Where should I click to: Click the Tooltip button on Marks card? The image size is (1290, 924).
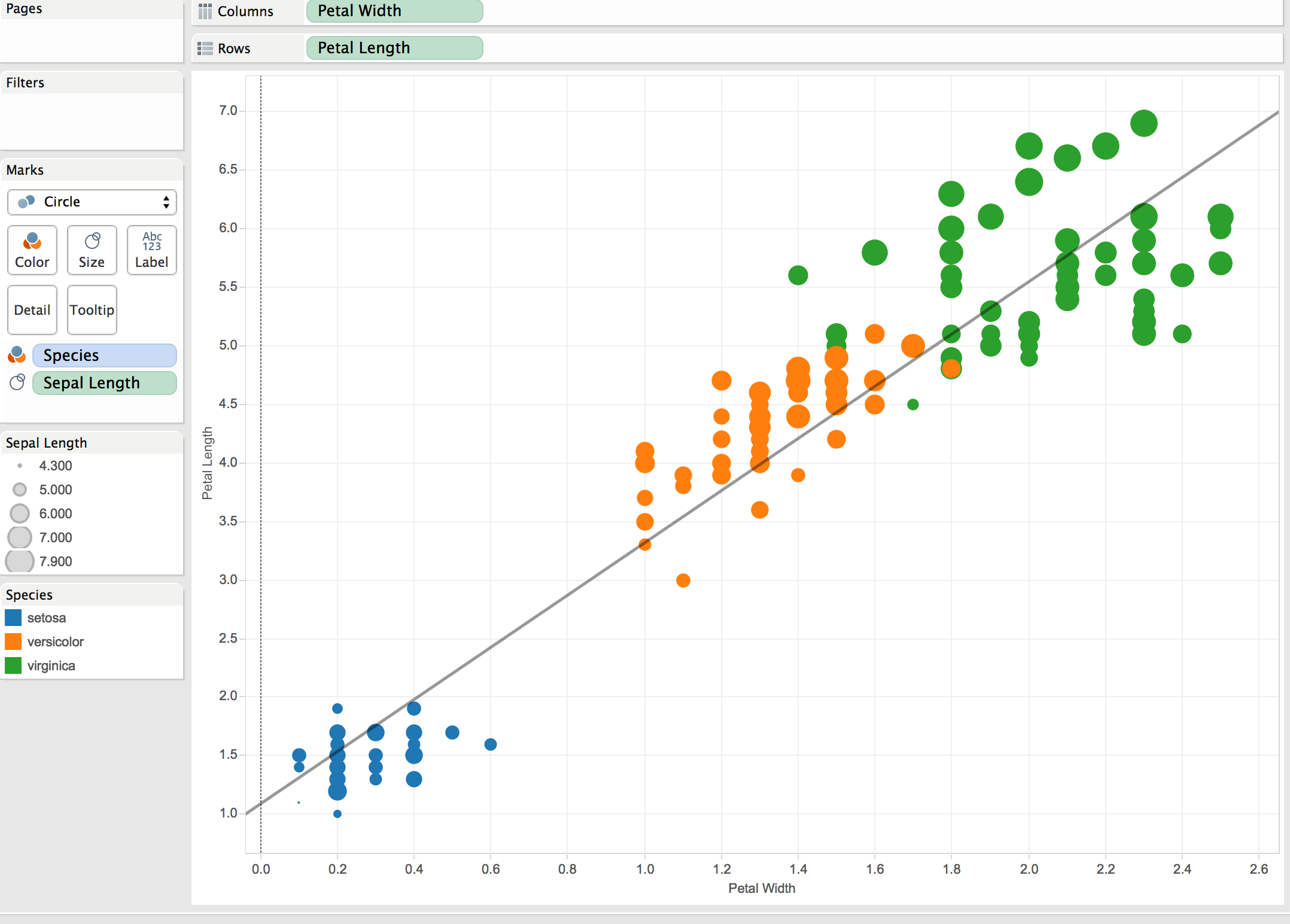[x=92, y=310]
